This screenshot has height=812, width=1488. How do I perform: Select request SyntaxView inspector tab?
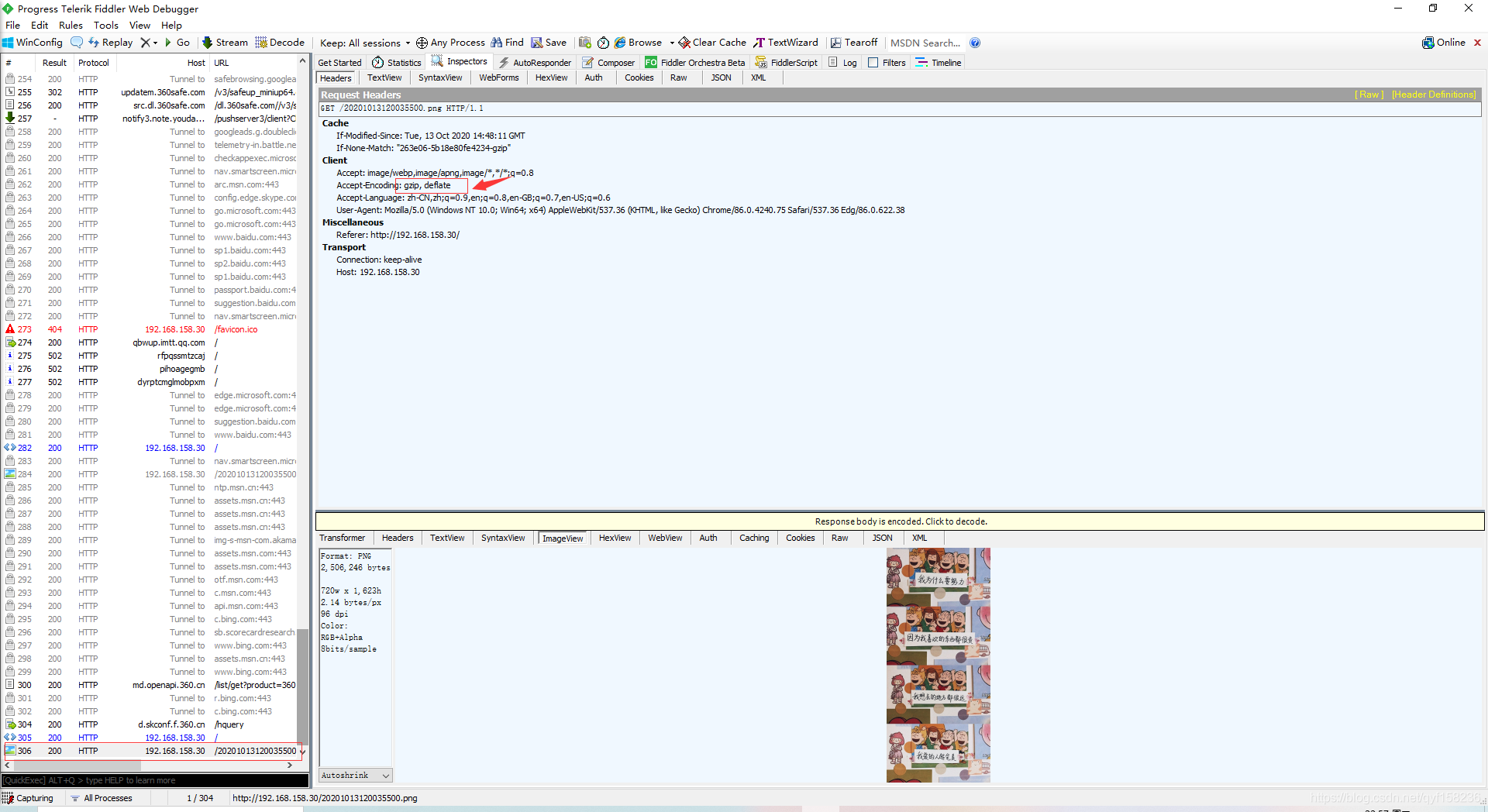click(x=440, y=77)
